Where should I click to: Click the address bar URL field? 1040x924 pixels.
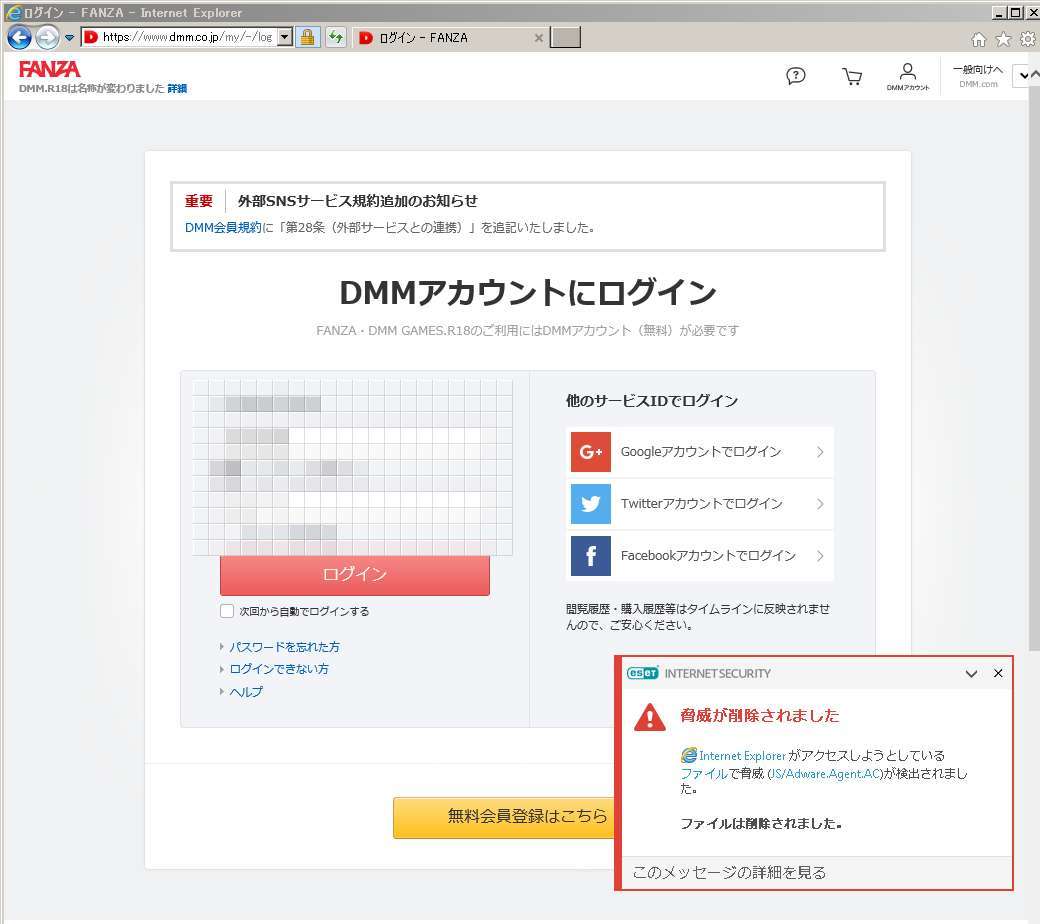point(187,37)
